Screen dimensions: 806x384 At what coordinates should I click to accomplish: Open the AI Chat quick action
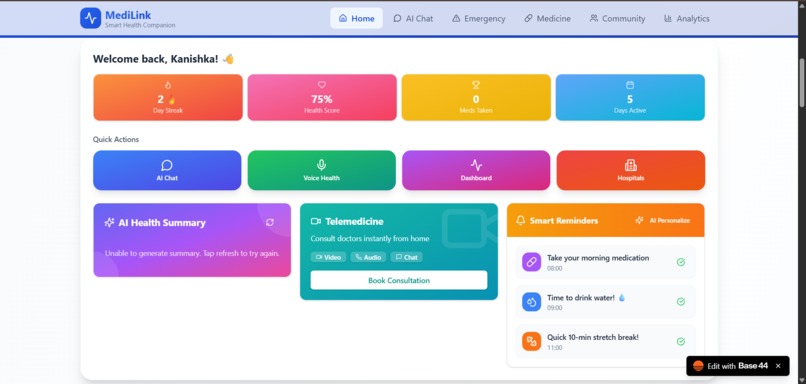pyautogui.click(x=167, y=170)
